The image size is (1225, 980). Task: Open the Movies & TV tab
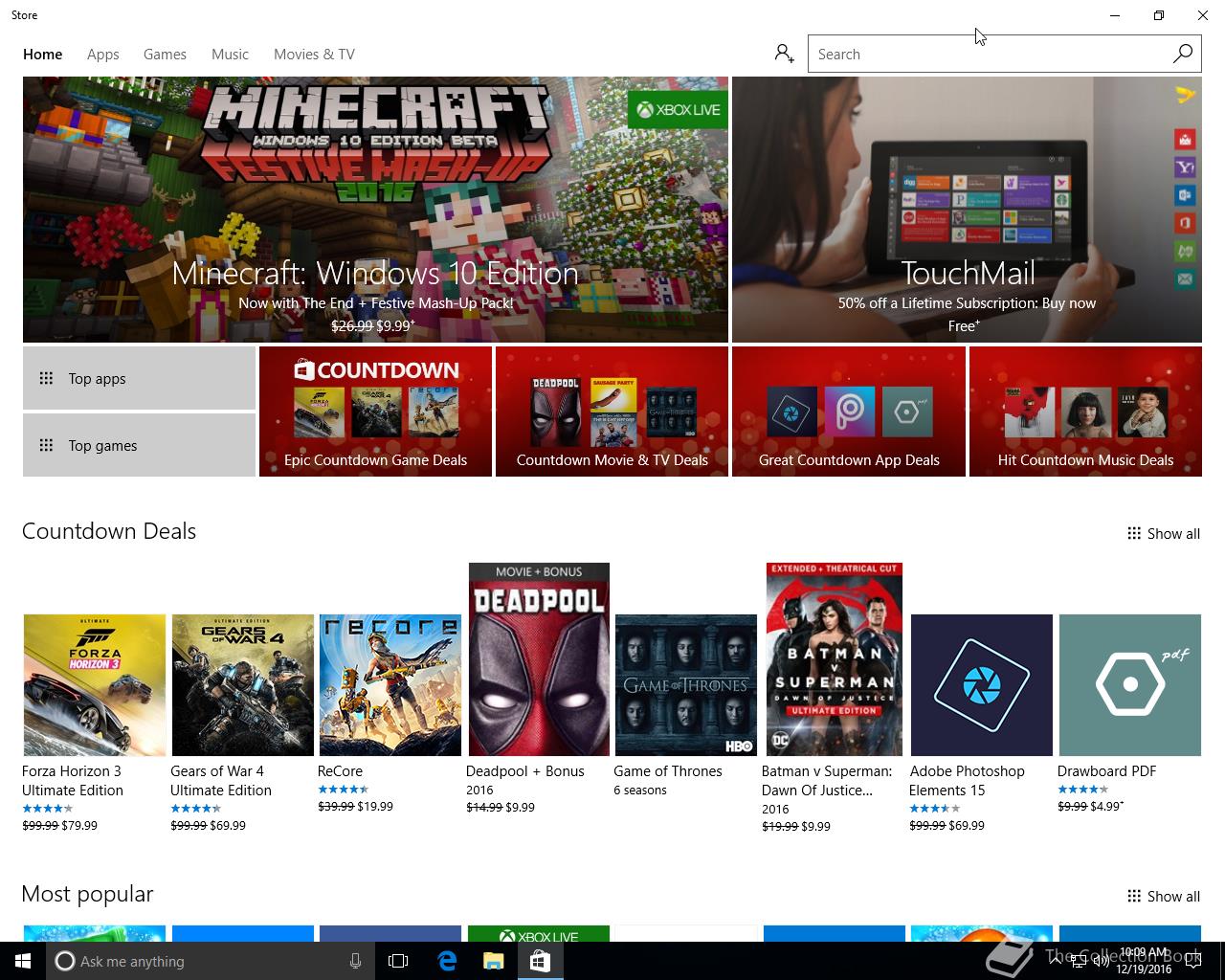pos(314,55)
